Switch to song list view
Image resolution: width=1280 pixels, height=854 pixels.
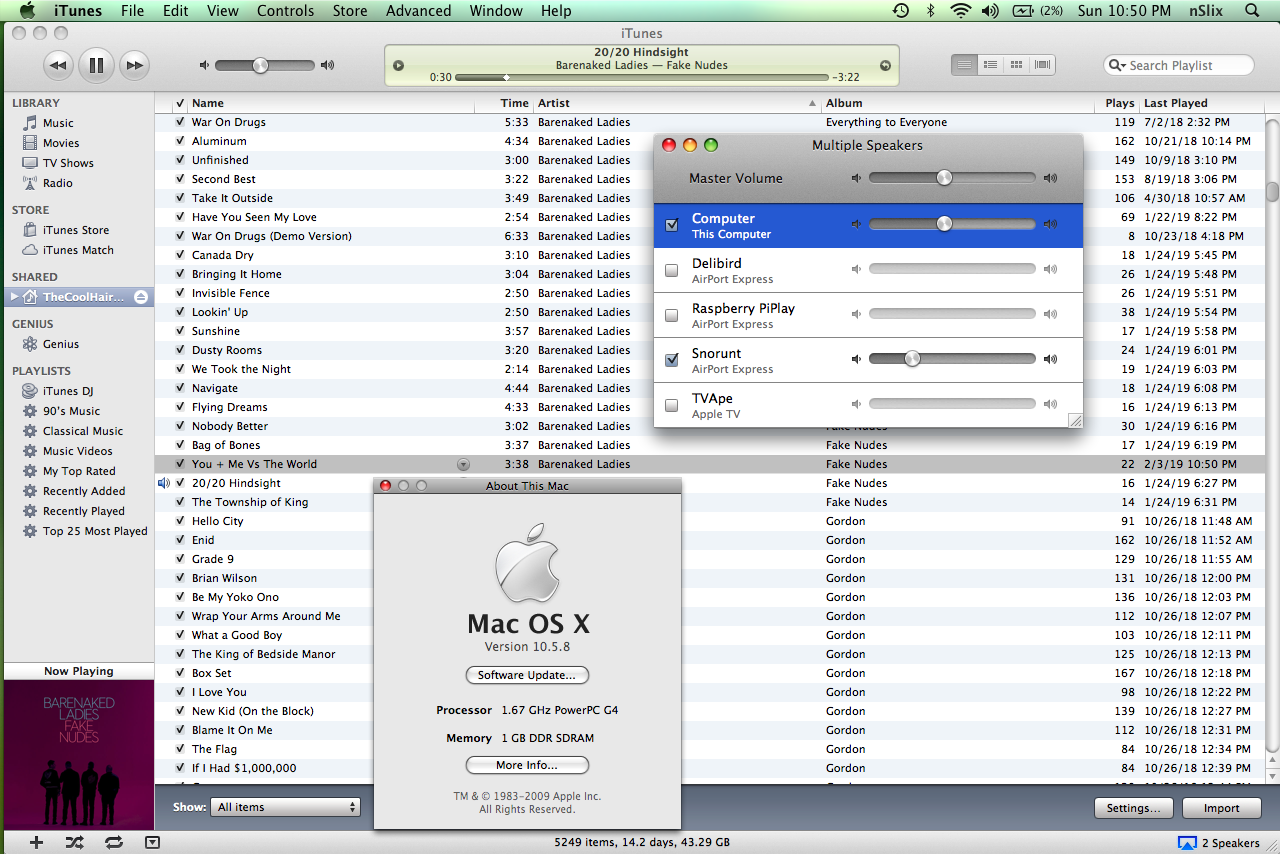[x=964, y=65]
